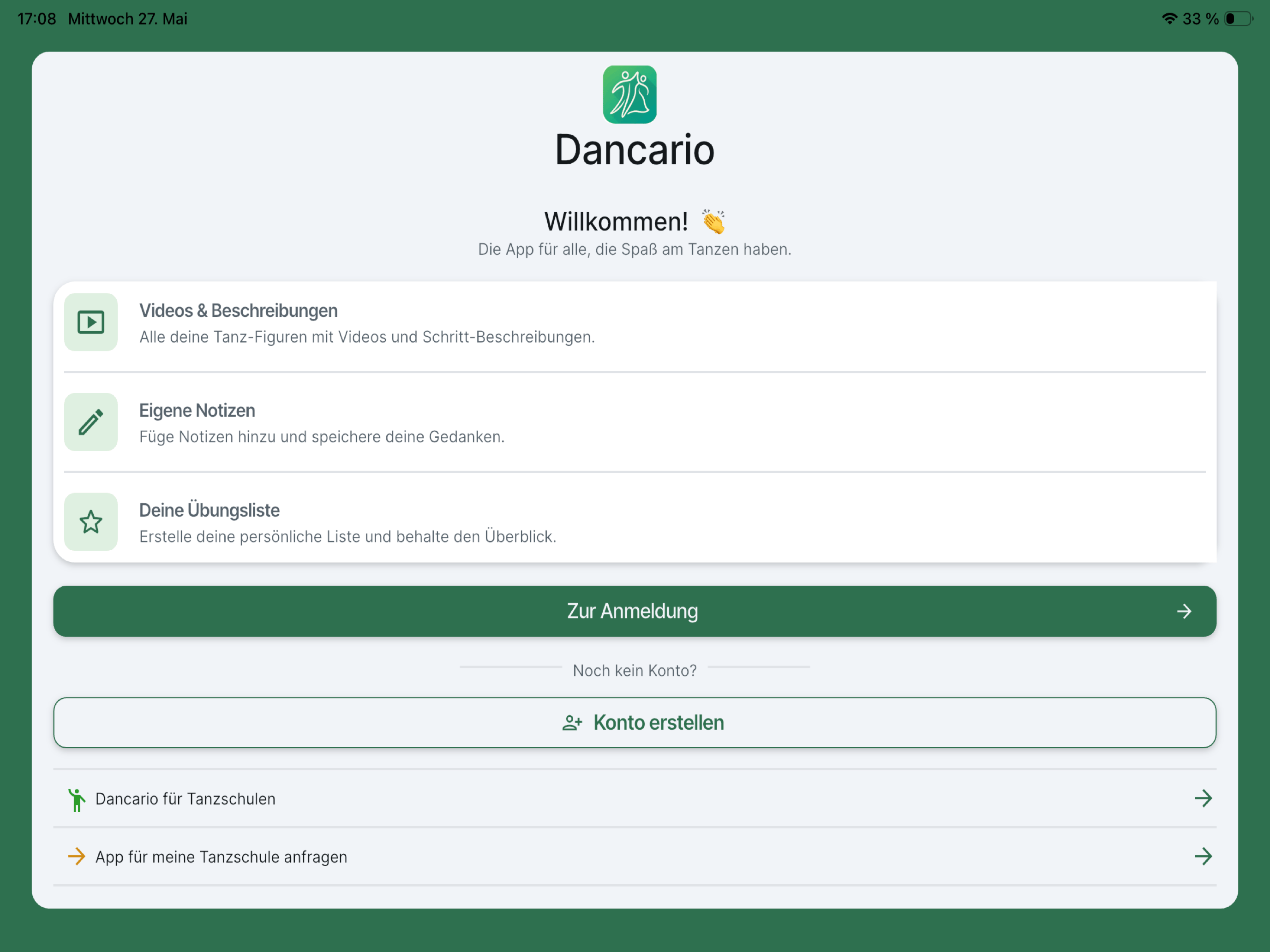Open the Zur Anmeldung login button
The height and width of the screenshot is (952, 1270).
pos(635,611)
